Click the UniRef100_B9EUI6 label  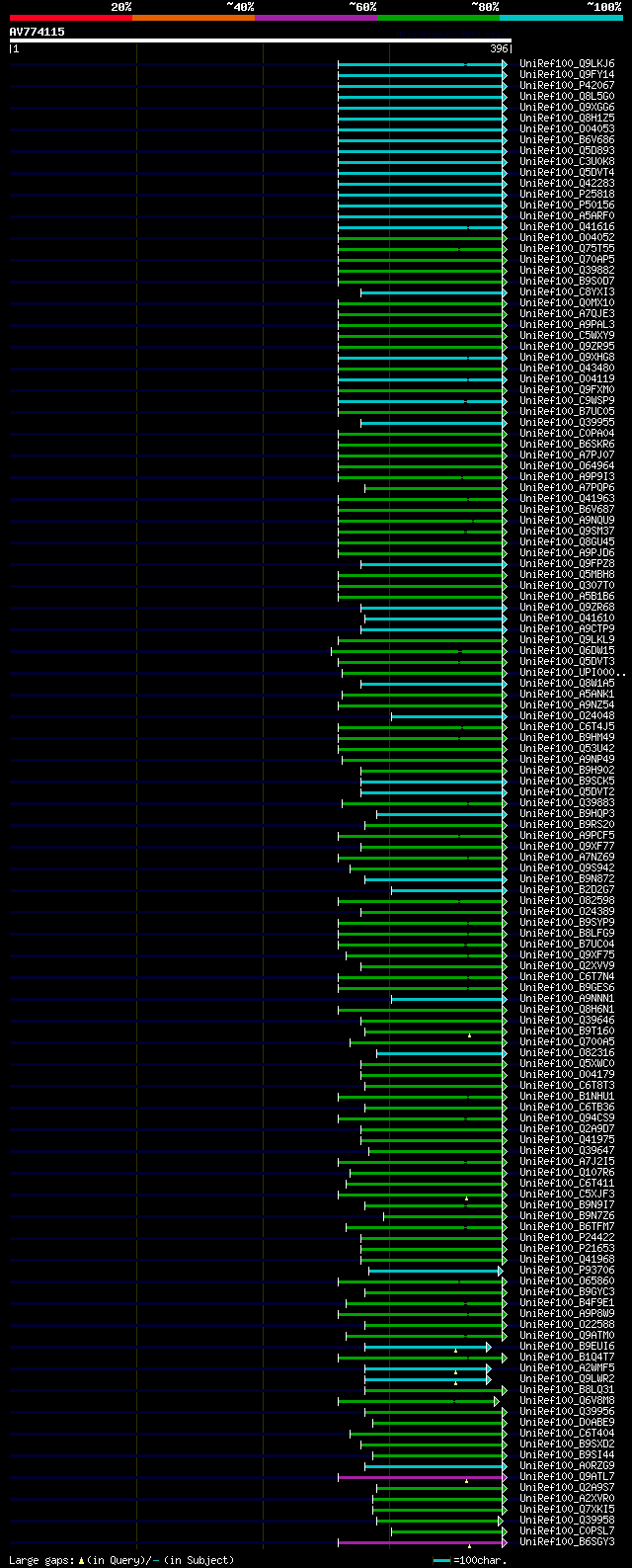click(567, 1346)
